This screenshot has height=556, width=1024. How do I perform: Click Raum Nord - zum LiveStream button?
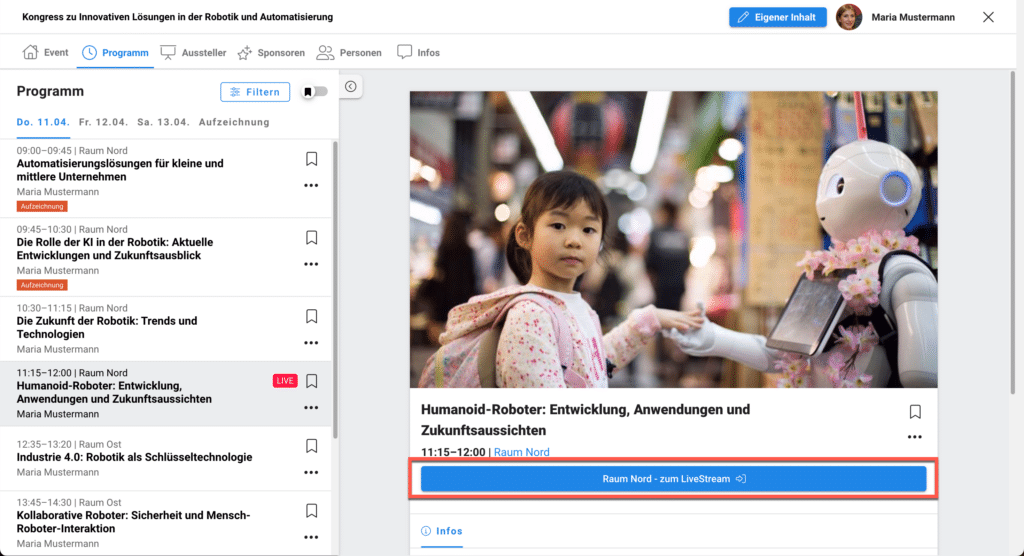[673, 479]
